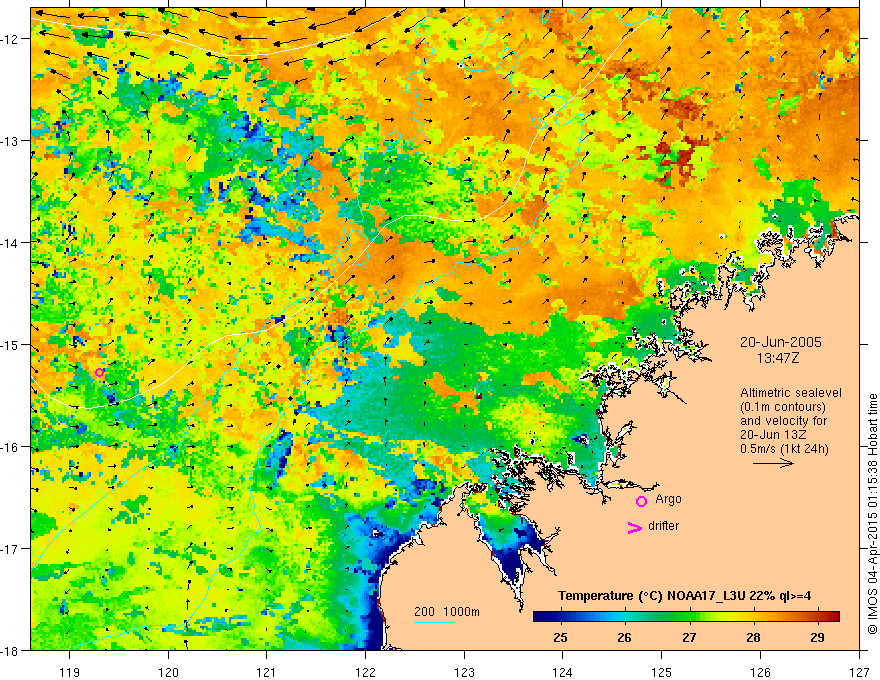Click longitude axis label '124'
This screenshot has width=880, height=680.
tap(563, 672)
